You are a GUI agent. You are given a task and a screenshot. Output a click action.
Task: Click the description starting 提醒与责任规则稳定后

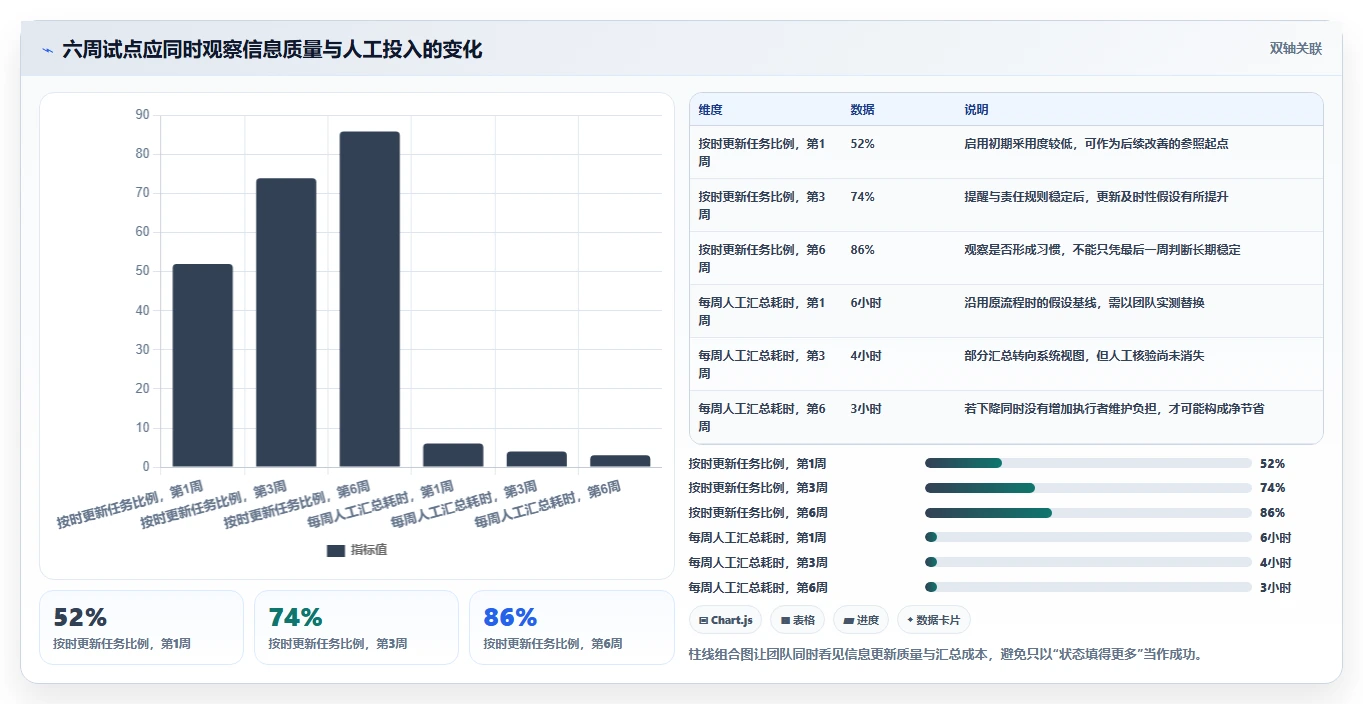1096,197
